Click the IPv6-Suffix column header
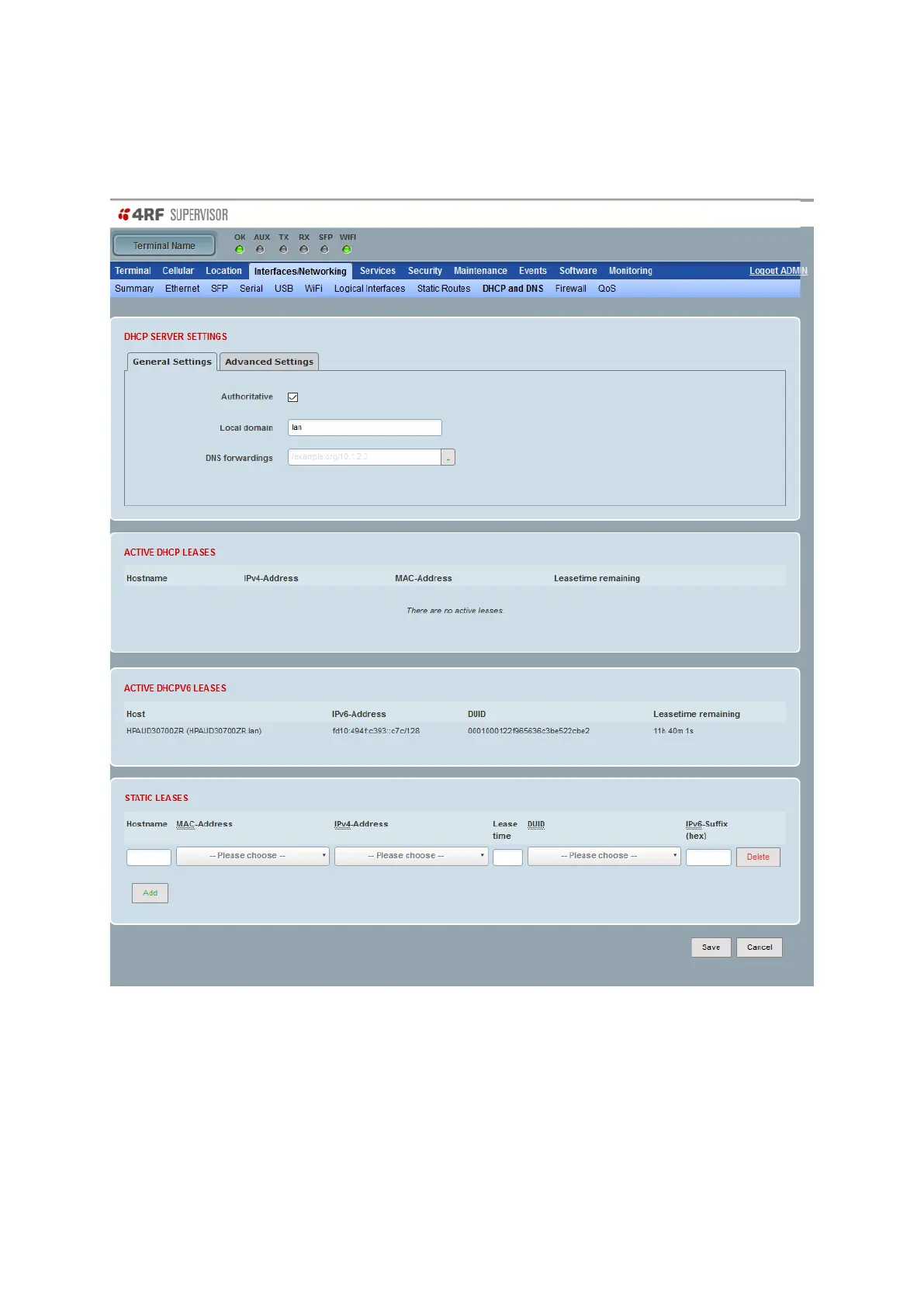The image size is (924, 1306). 707,830
